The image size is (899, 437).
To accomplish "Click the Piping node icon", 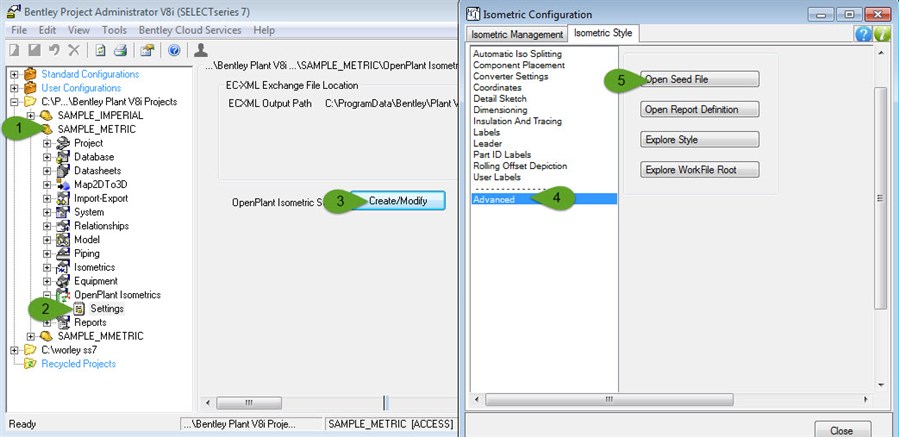I will pos(63,253).
